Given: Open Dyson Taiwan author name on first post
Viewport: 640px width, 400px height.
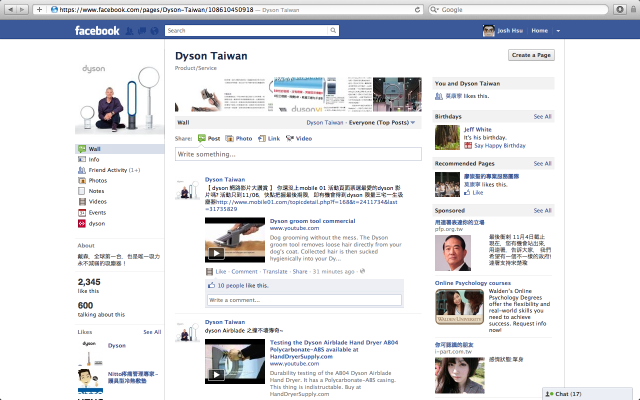Looking at the screenshot, I should (225, 180).
